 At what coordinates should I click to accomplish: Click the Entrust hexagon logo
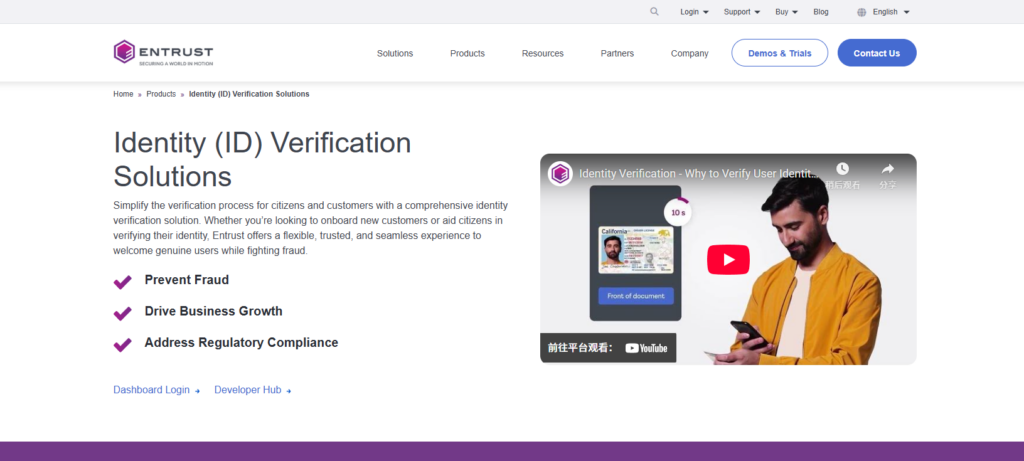click(x=124, y=52)
